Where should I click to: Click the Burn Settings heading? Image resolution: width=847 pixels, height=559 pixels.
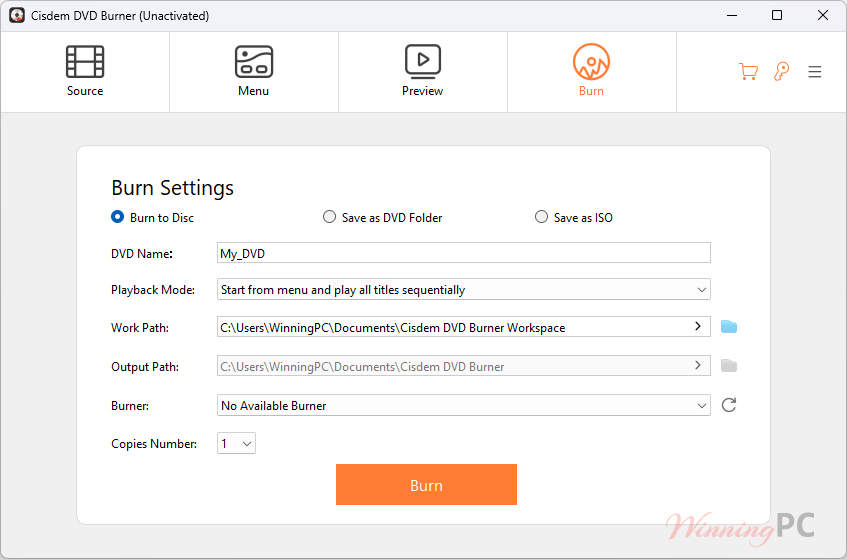click(172, 187)
